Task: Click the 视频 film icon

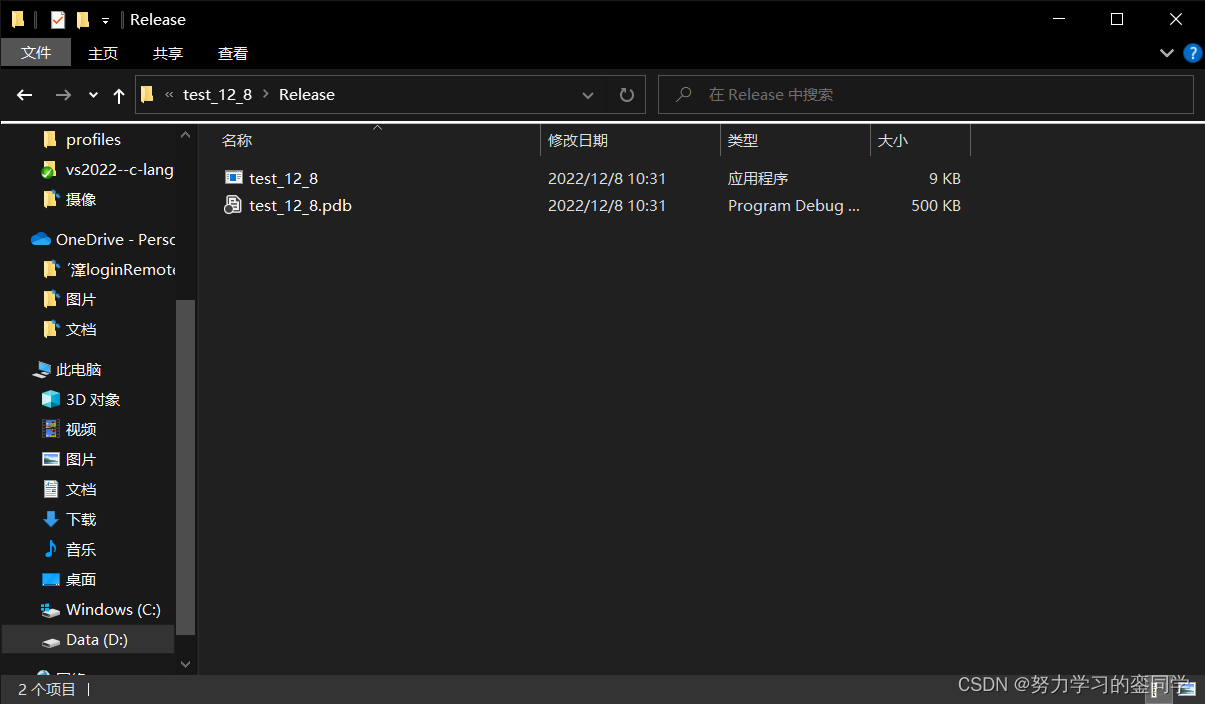Action: (51, 429)
